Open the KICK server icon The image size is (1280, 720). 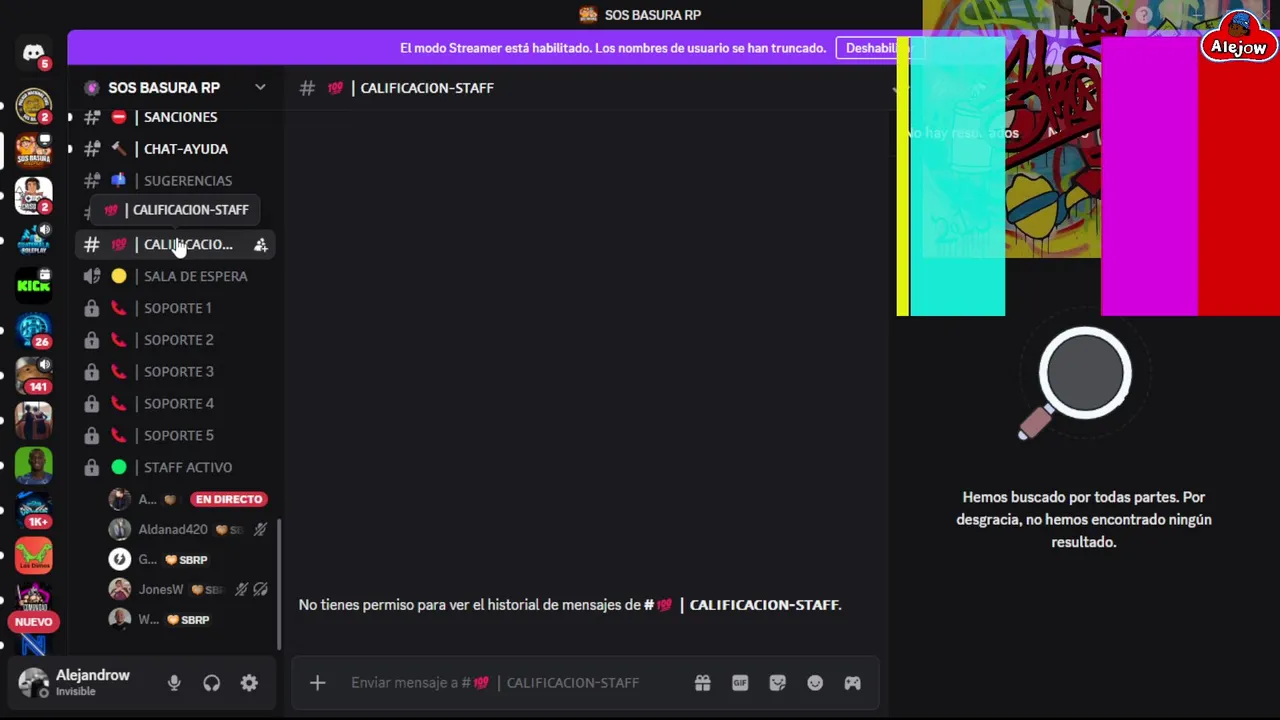click(x=33, y=285)
